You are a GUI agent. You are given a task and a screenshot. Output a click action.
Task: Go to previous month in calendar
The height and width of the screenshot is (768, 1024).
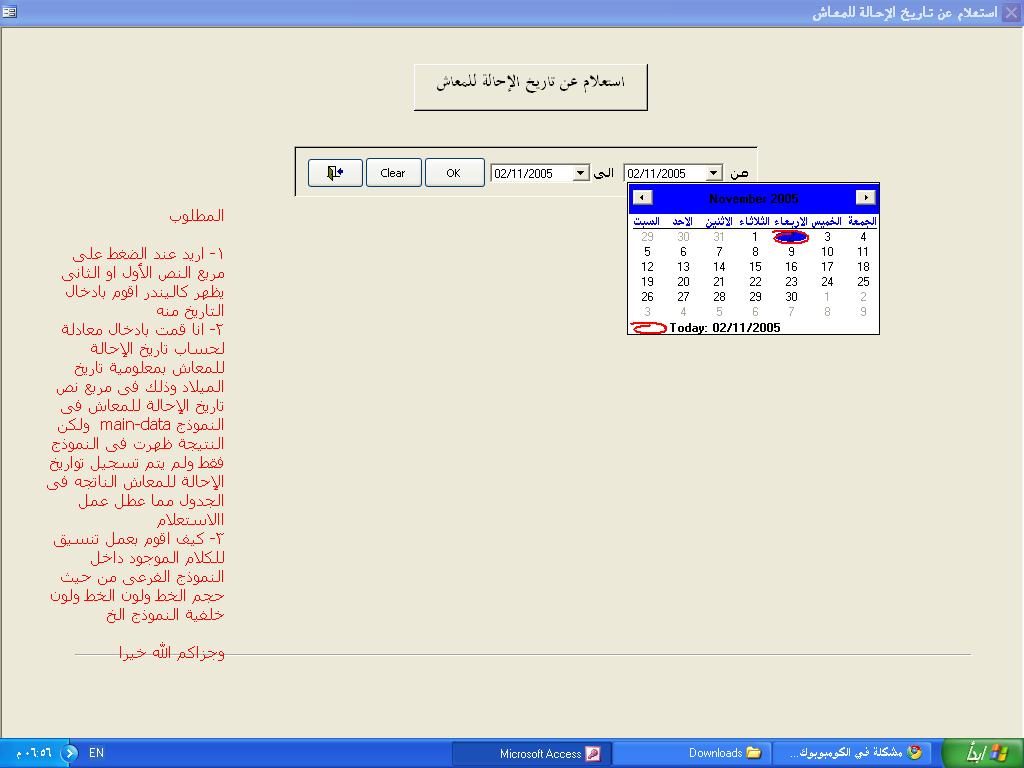[x=643, y=197]
